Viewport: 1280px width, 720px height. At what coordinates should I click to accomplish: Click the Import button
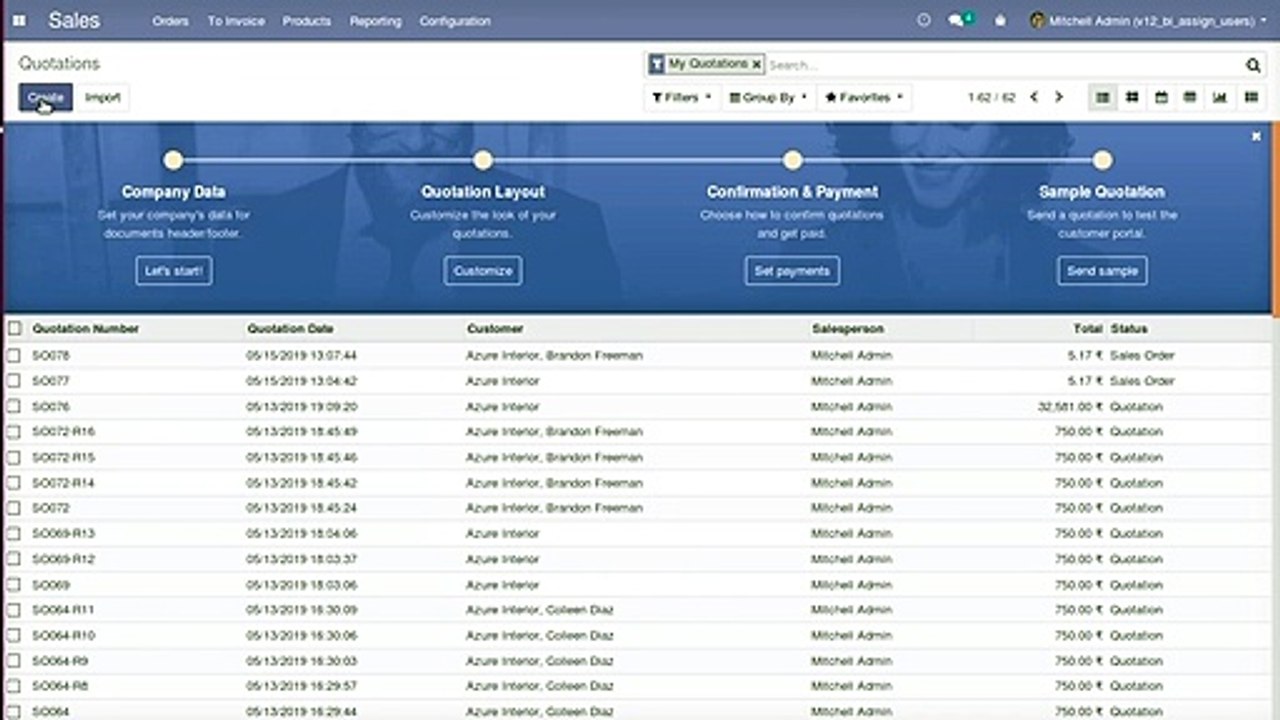[102, 97]
